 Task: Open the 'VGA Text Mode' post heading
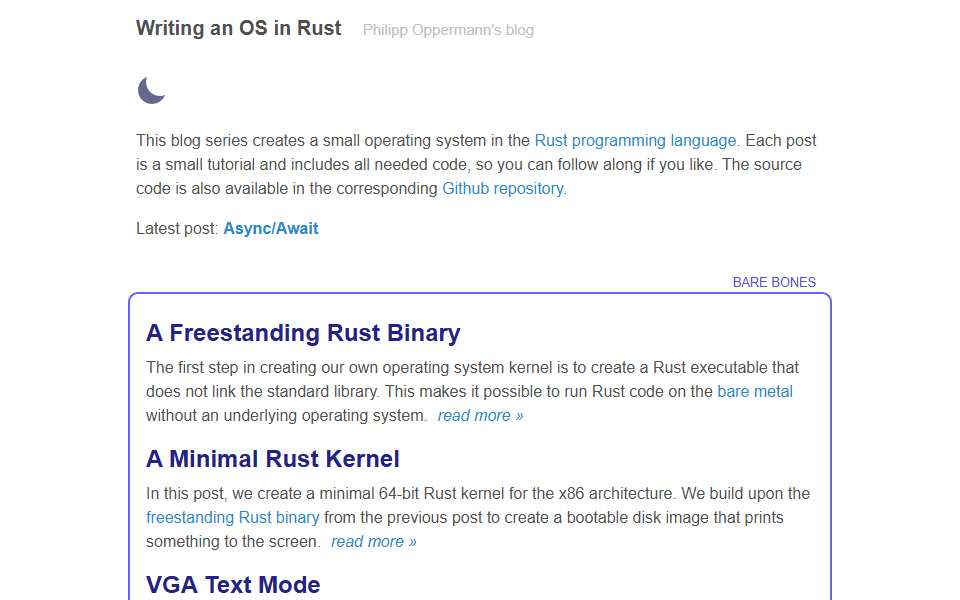click(x=233, y=585)
